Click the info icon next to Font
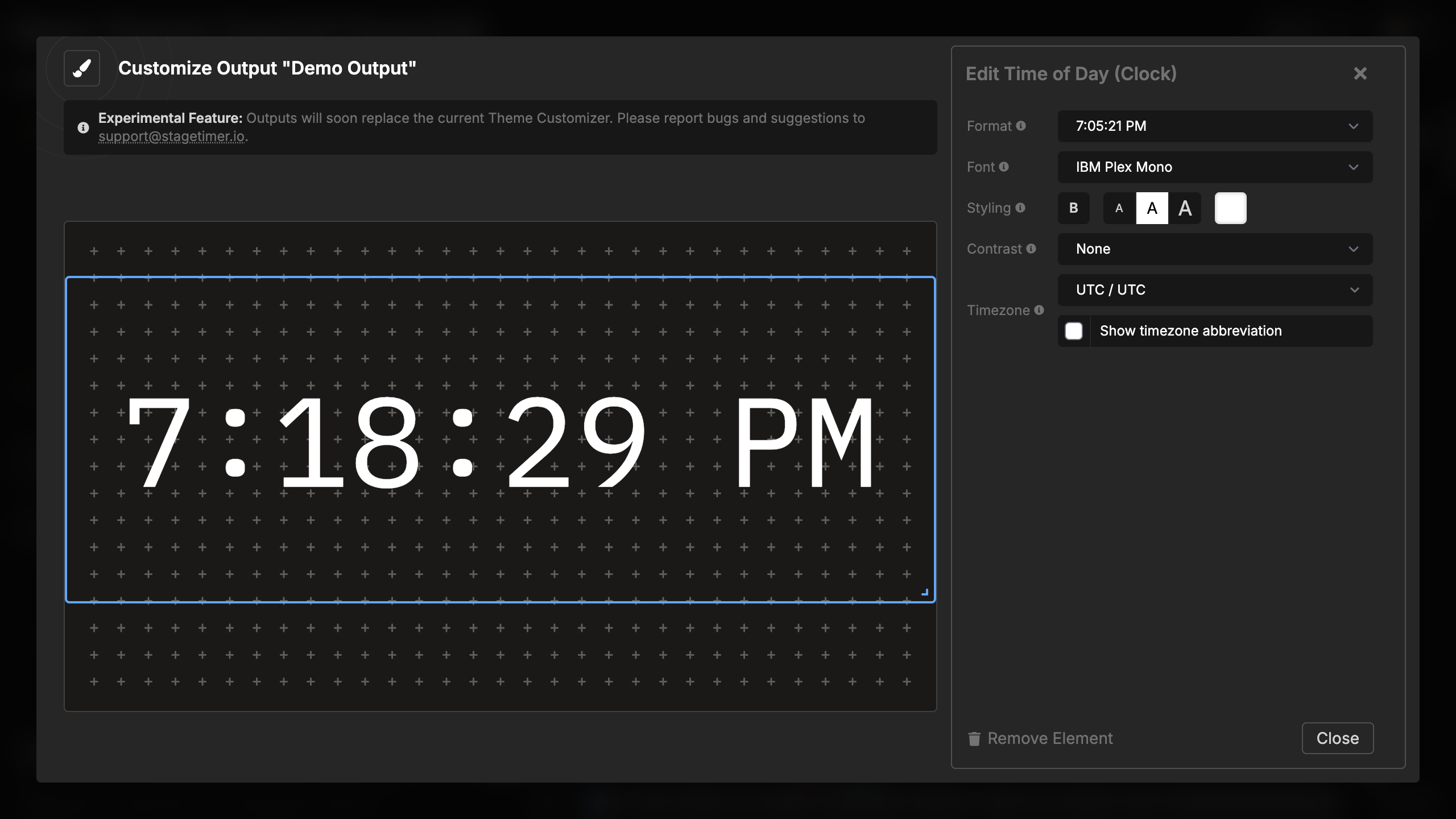1456x819 pixels. [x=1004, y=167]
